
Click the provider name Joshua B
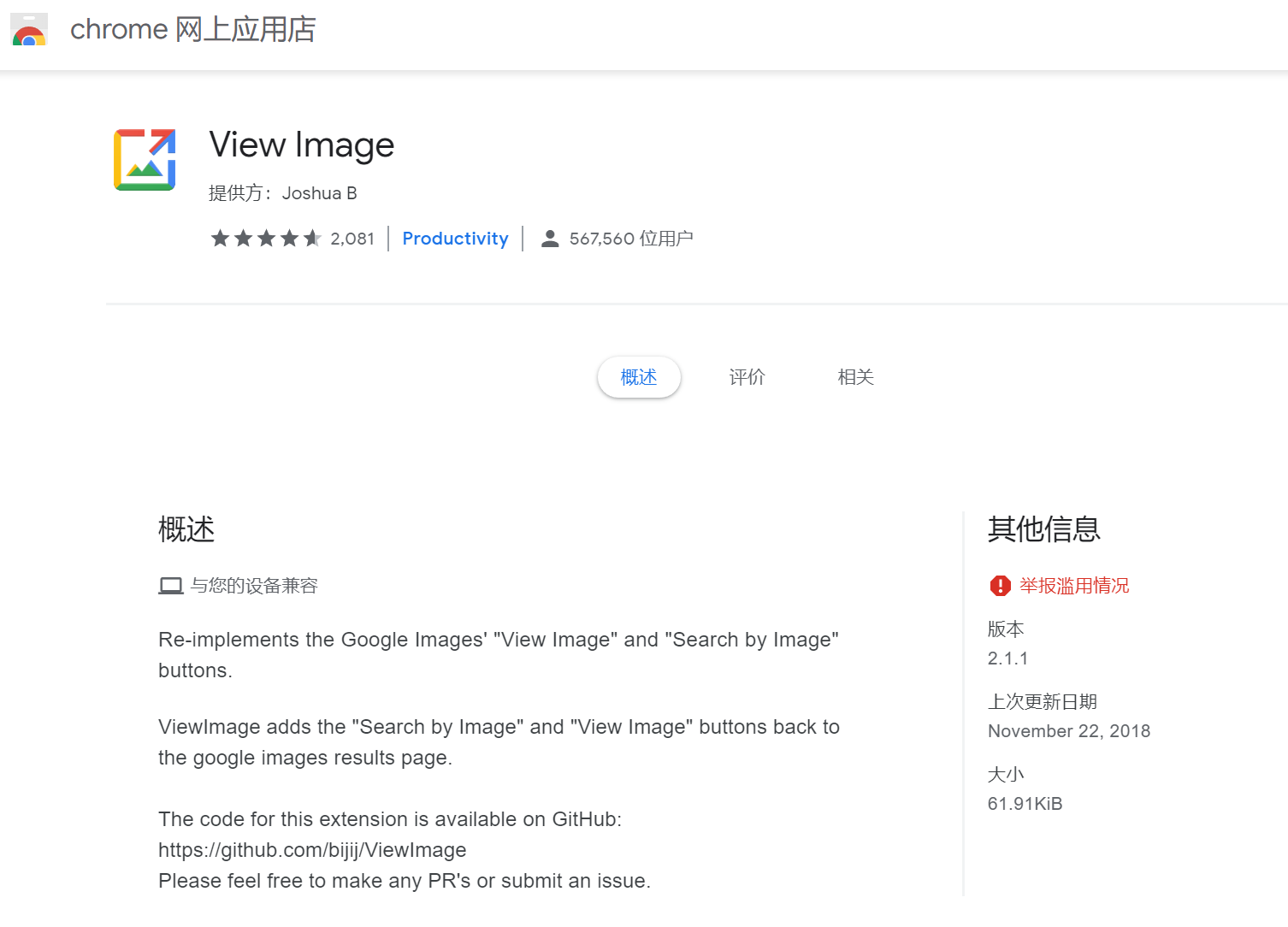pos(319,193)
